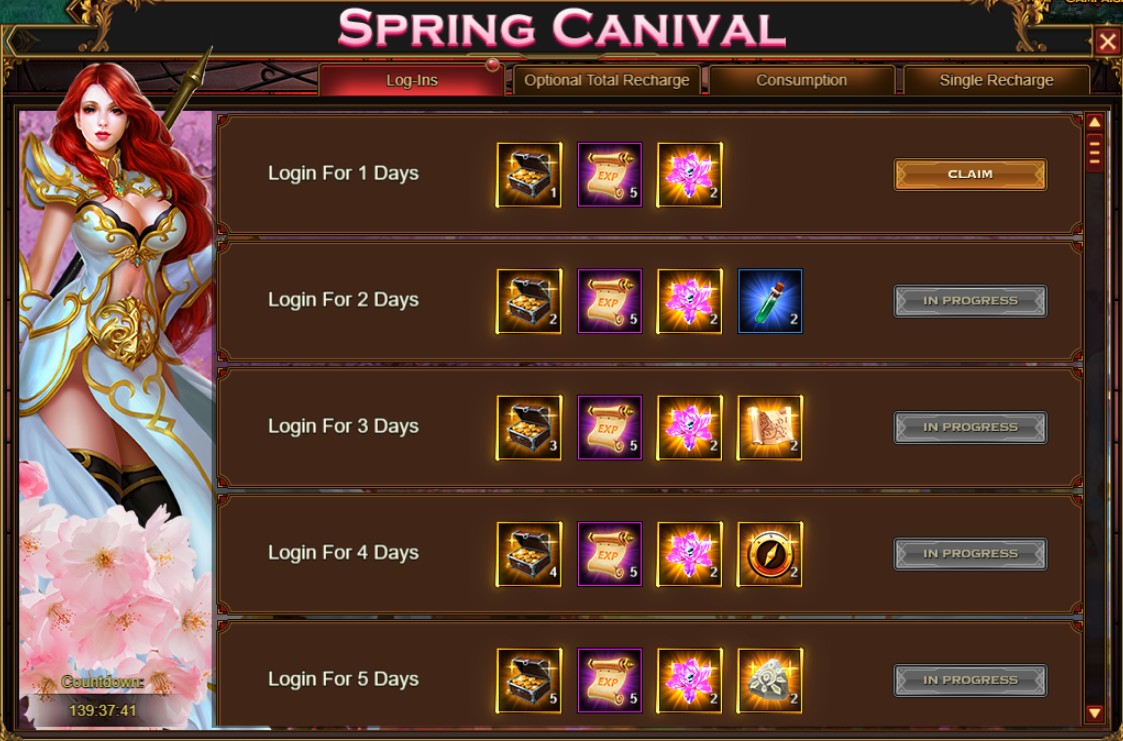Close the Spring Canival window

tap(1107, 41)
